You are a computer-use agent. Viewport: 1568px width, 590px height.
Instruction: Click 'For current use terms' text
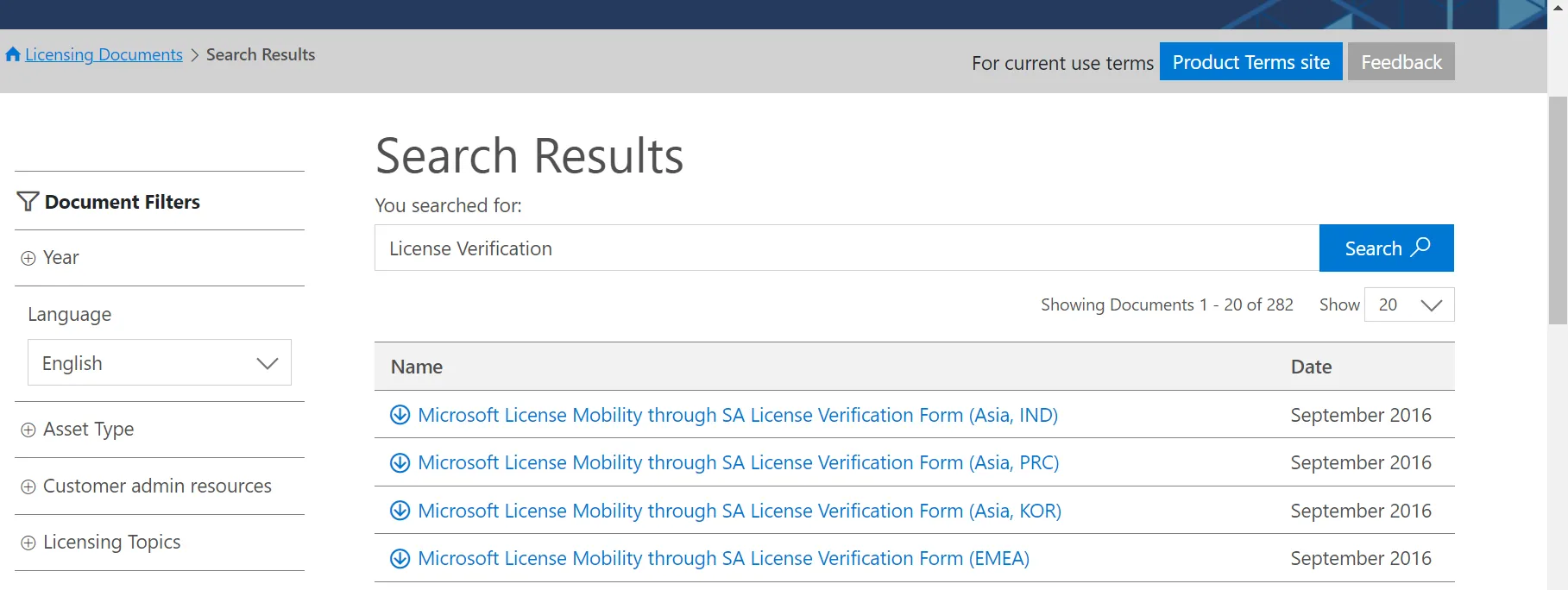point(1062,63)
